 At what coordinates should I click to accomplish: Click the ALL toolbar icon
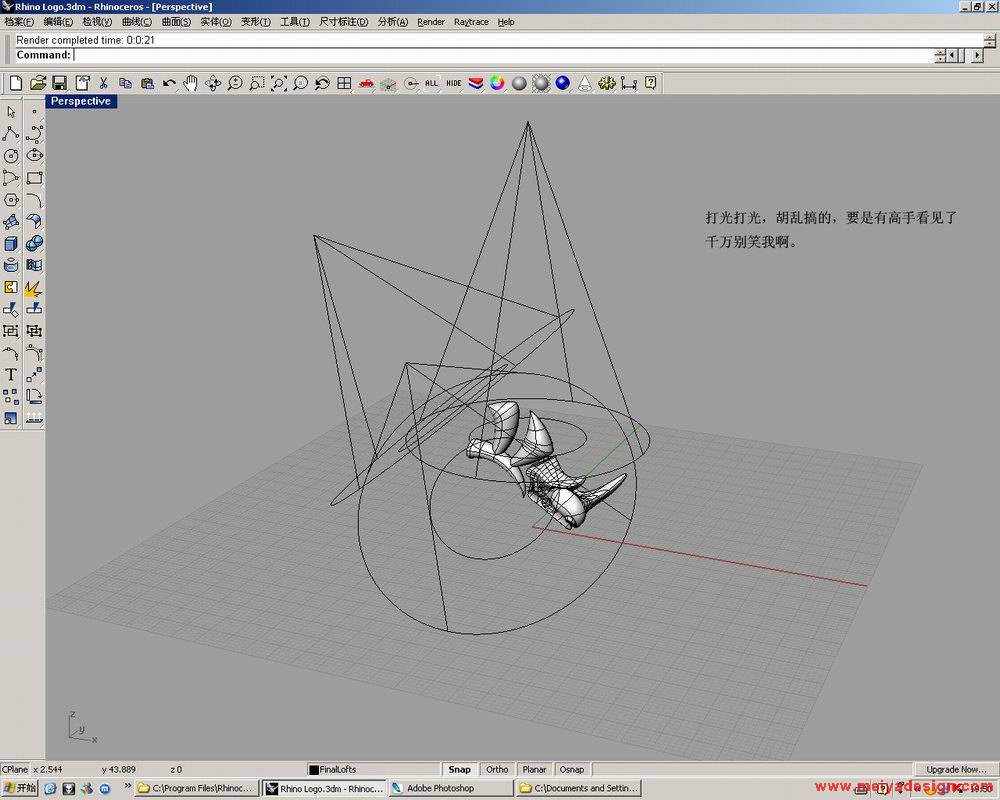[x=432, y=83]
